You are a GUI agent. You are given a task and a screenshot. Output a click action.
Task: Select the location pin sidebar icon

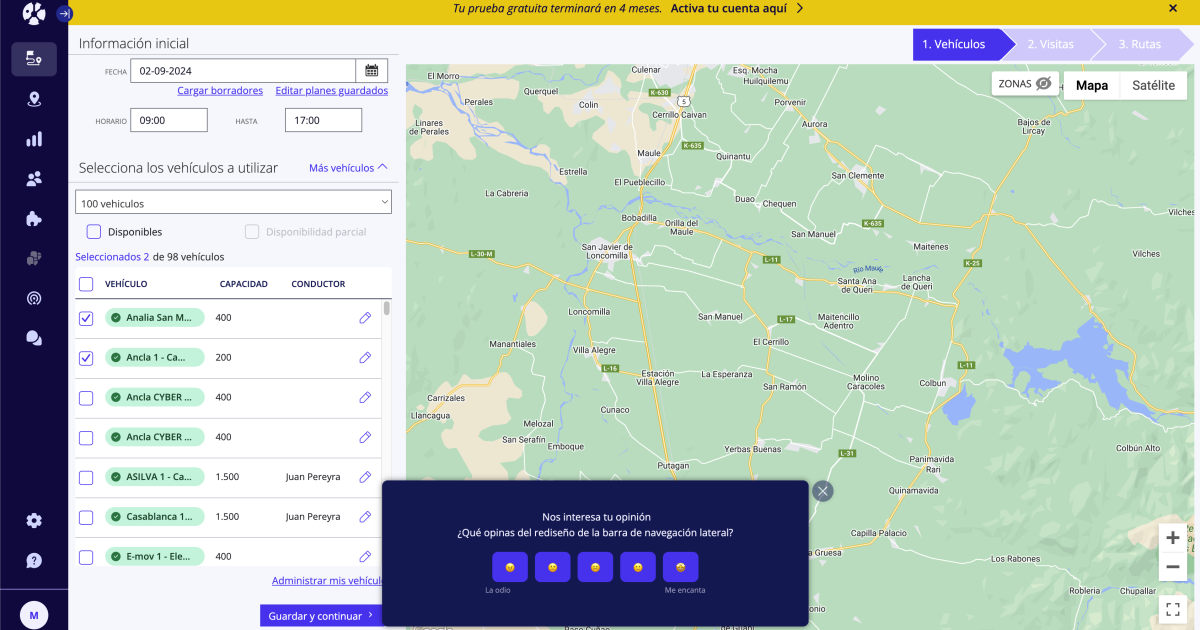(33, 99)
